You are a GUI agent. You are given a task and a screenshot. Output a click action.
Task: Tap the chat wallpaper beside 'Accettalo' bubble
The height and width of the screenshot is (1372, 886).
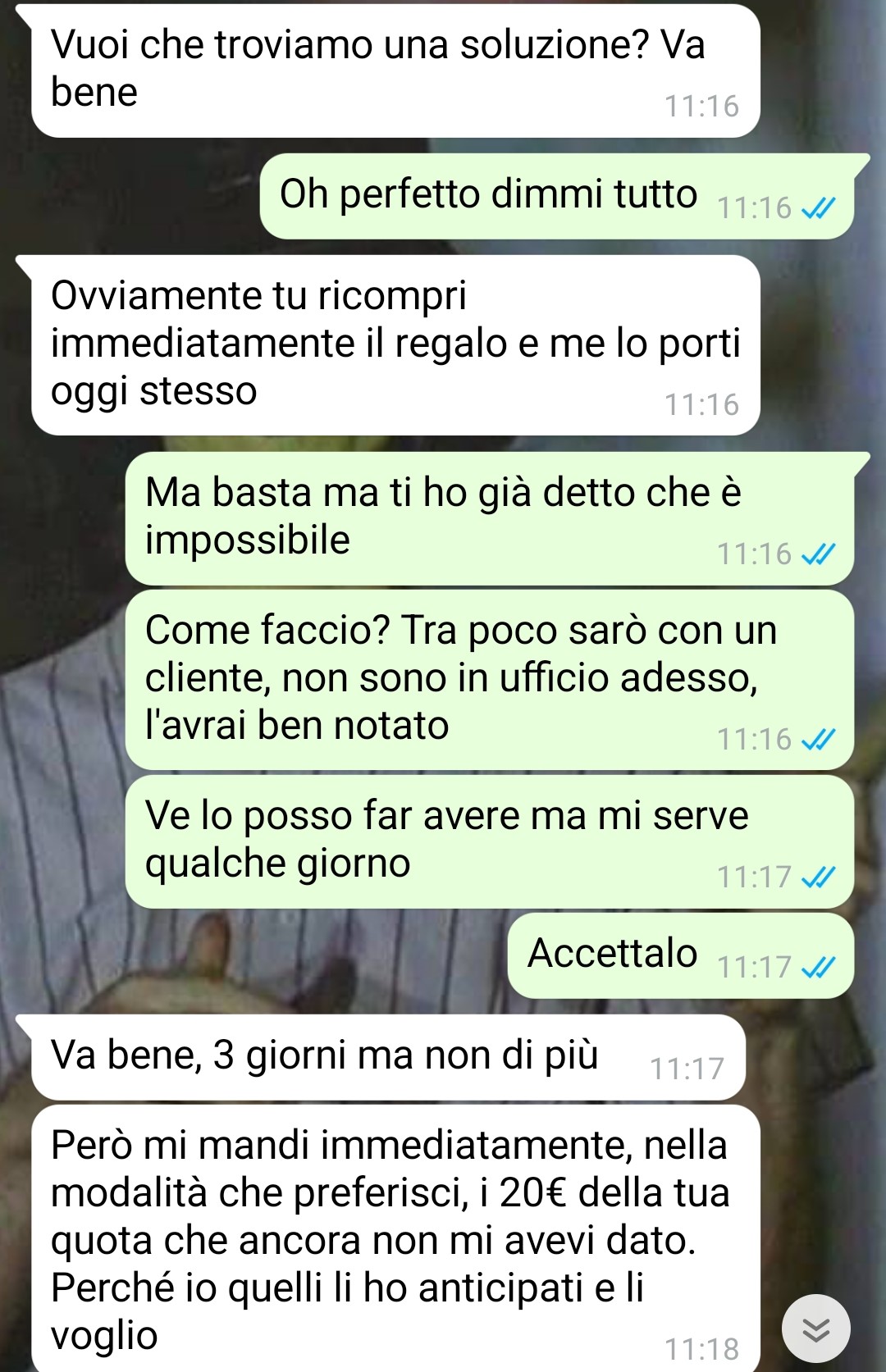tap(263, 955)
